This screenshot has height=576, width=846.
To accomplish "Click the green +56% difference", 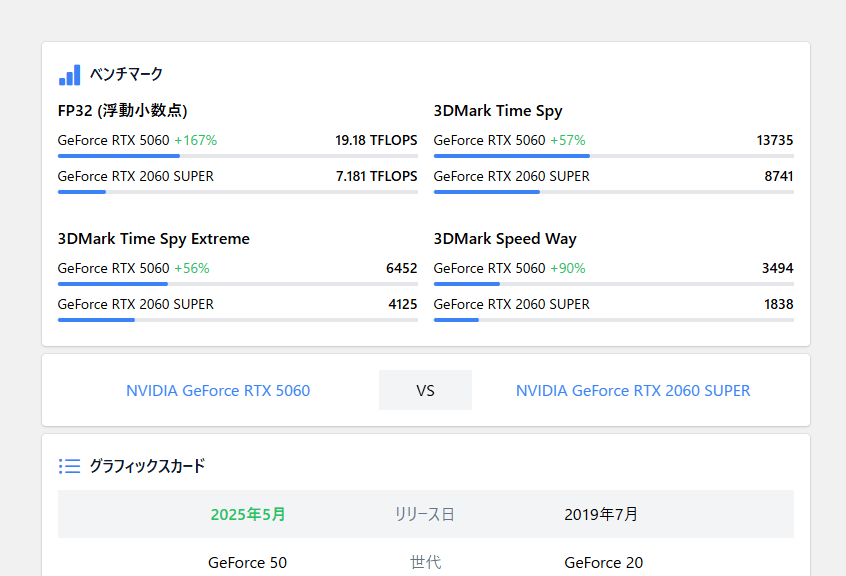I will click(192, 268).
